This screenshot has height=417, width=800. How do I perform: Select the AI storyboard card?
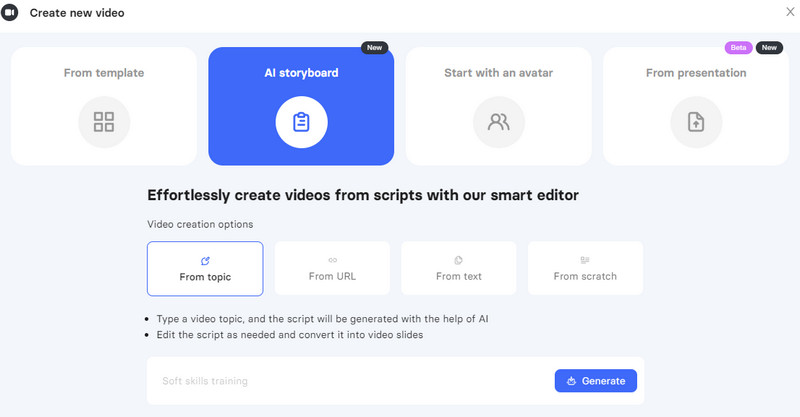click(x=301, y=106)
